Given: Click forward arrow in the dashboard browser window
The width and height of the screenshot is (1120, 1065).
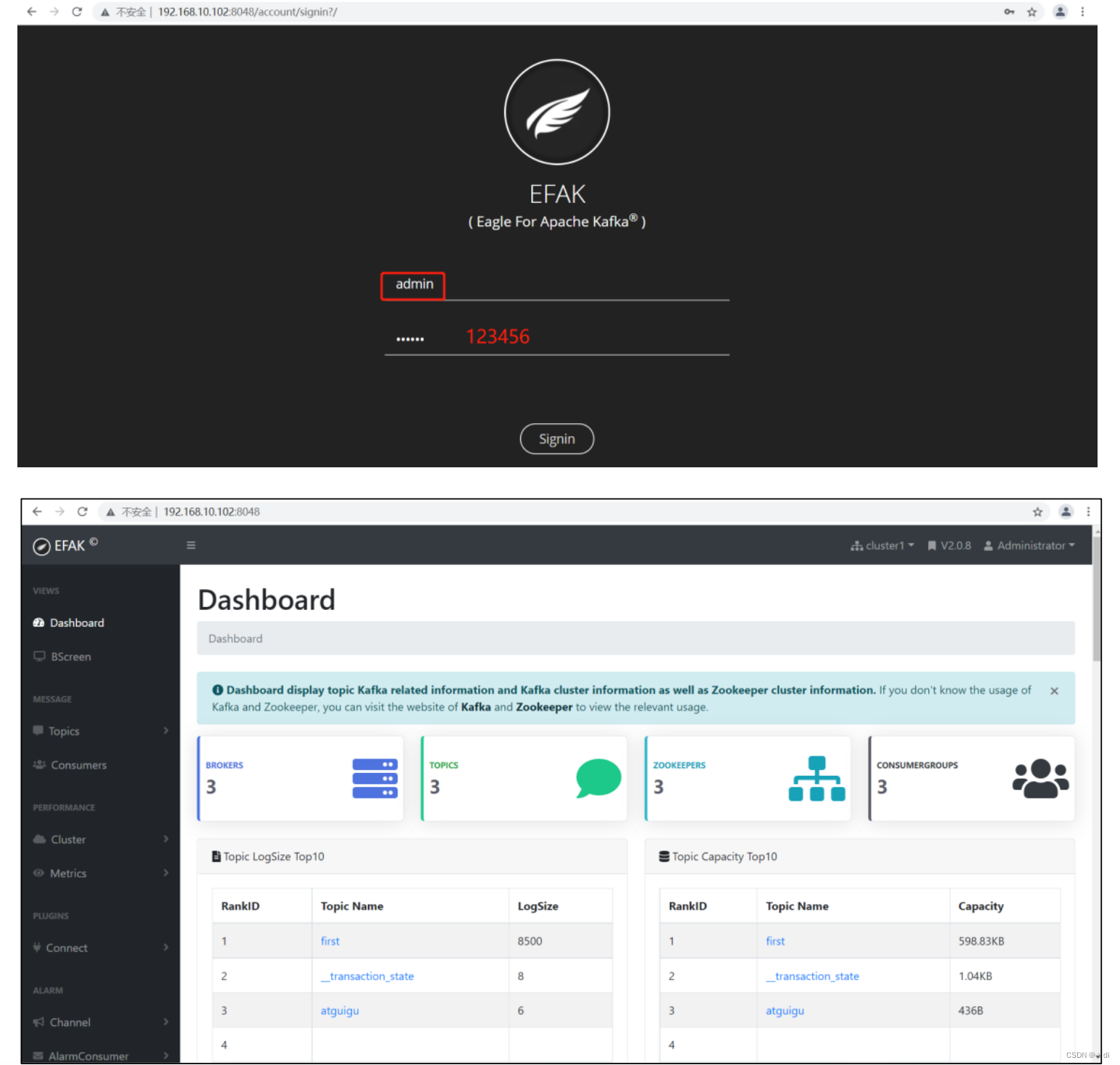Looking at the screenshot, I should coord(60,511).
